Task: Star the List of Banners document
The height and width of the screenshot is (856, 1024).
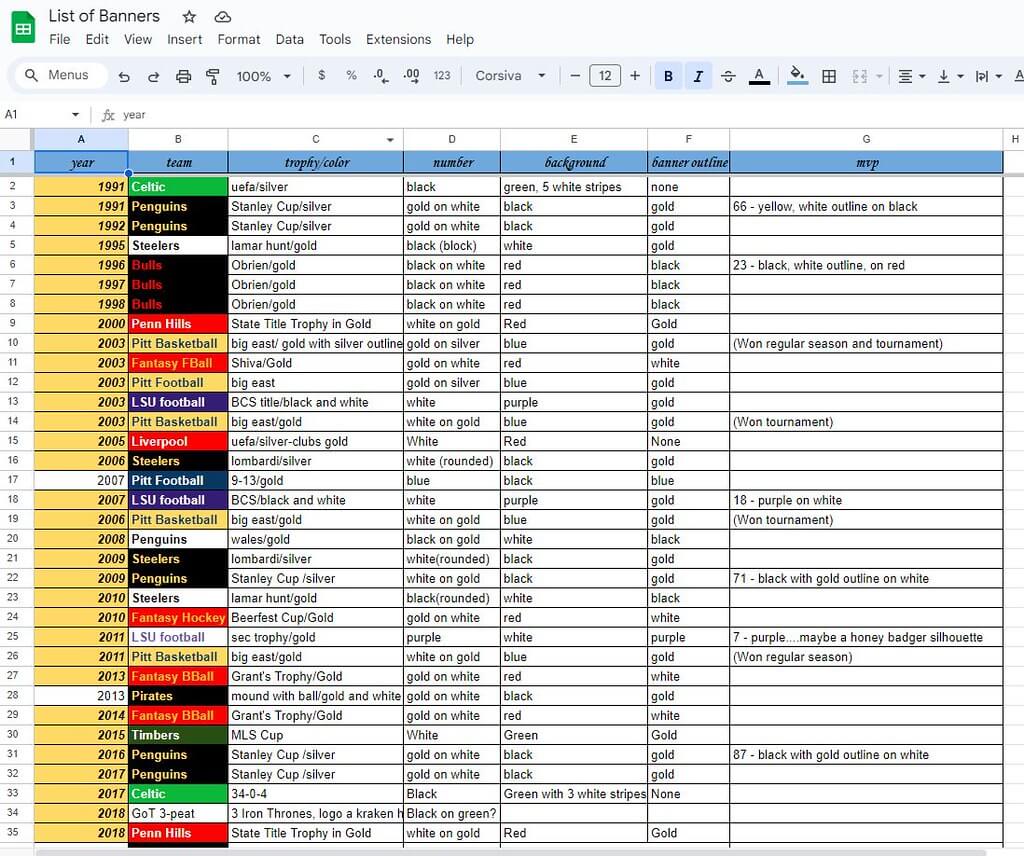Action: 189,16
